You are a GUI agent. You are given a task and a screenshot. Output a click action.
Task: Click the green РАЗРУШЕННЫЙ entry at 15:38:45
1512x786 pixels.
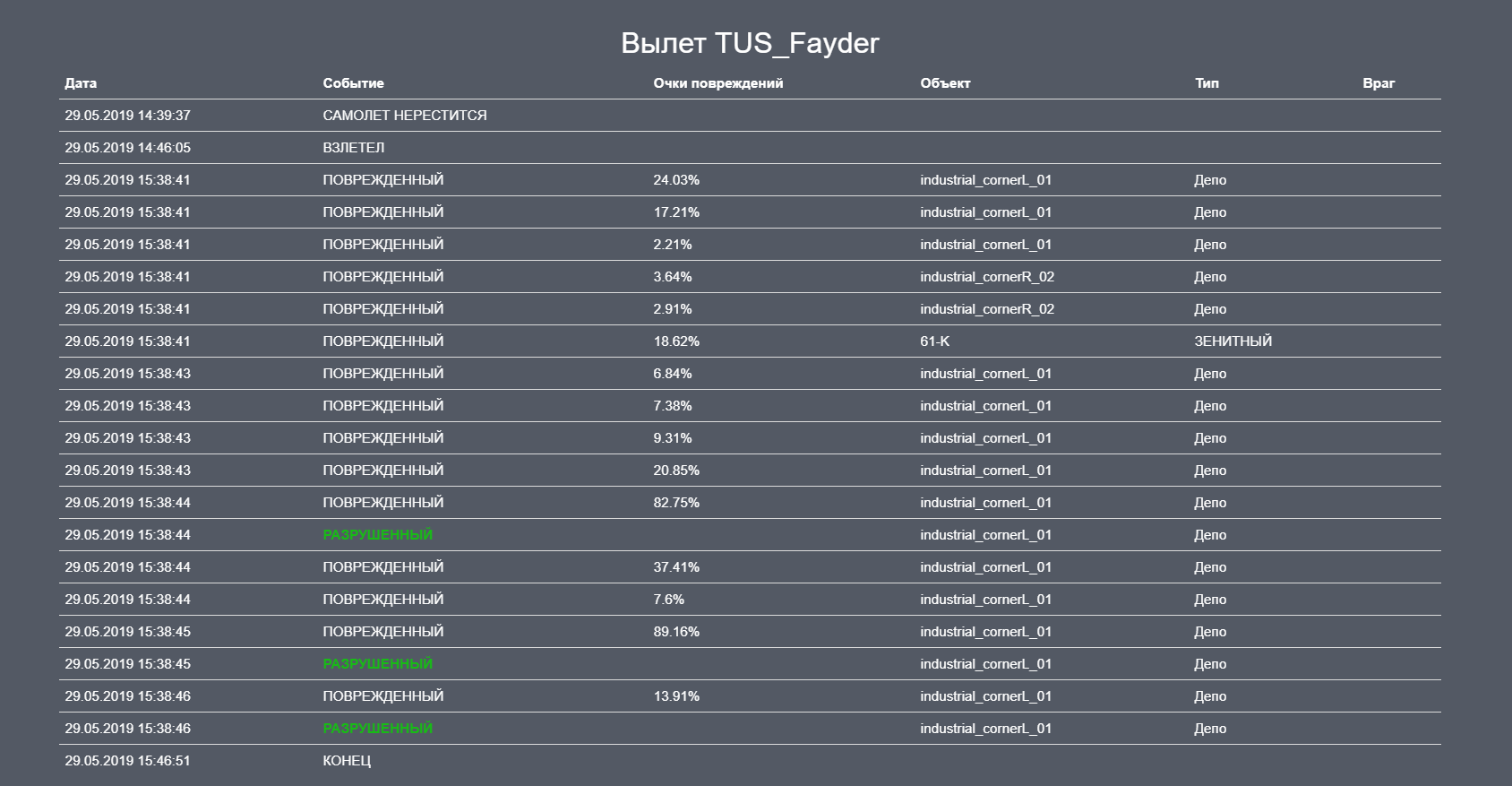click(x=377, y=664)
